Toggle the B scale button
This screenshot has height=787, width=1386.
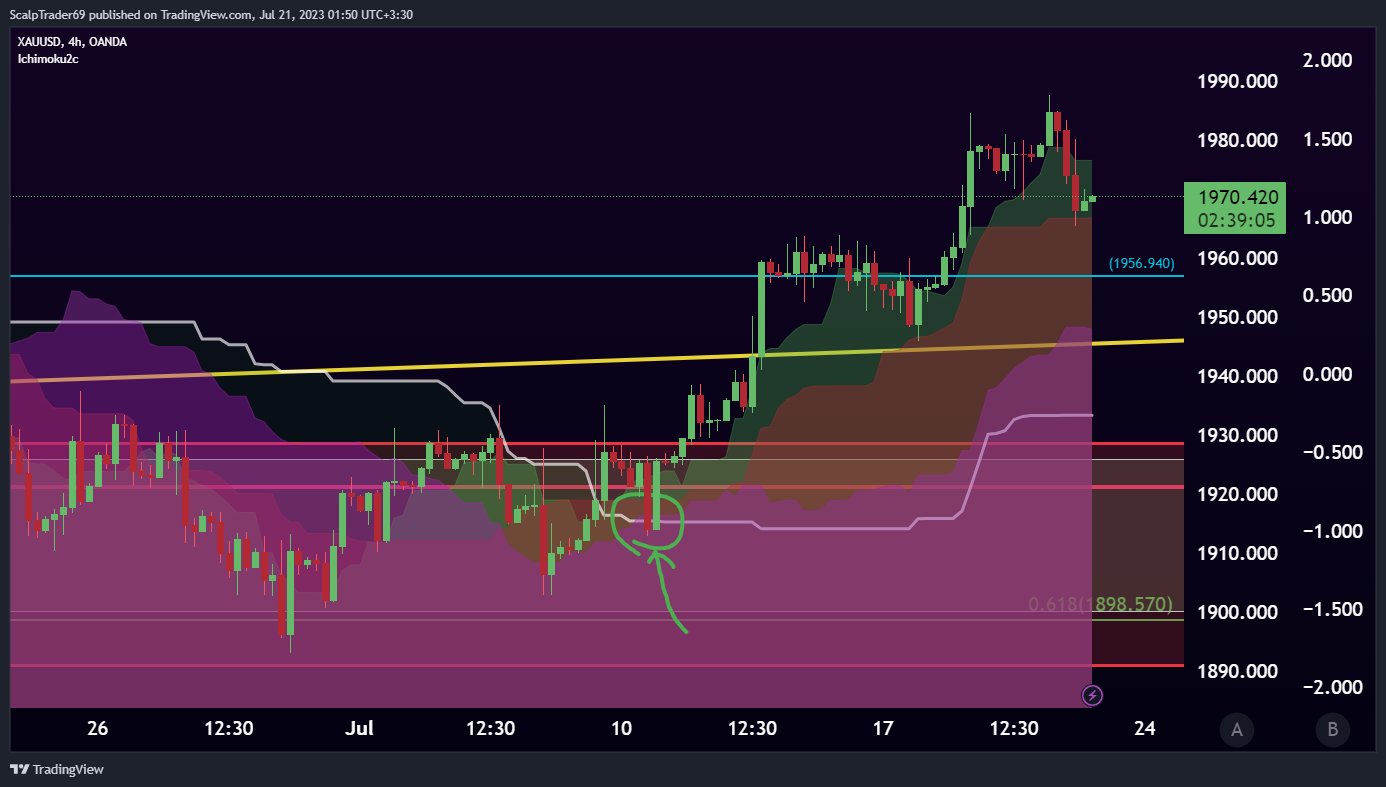[1332, 729]
